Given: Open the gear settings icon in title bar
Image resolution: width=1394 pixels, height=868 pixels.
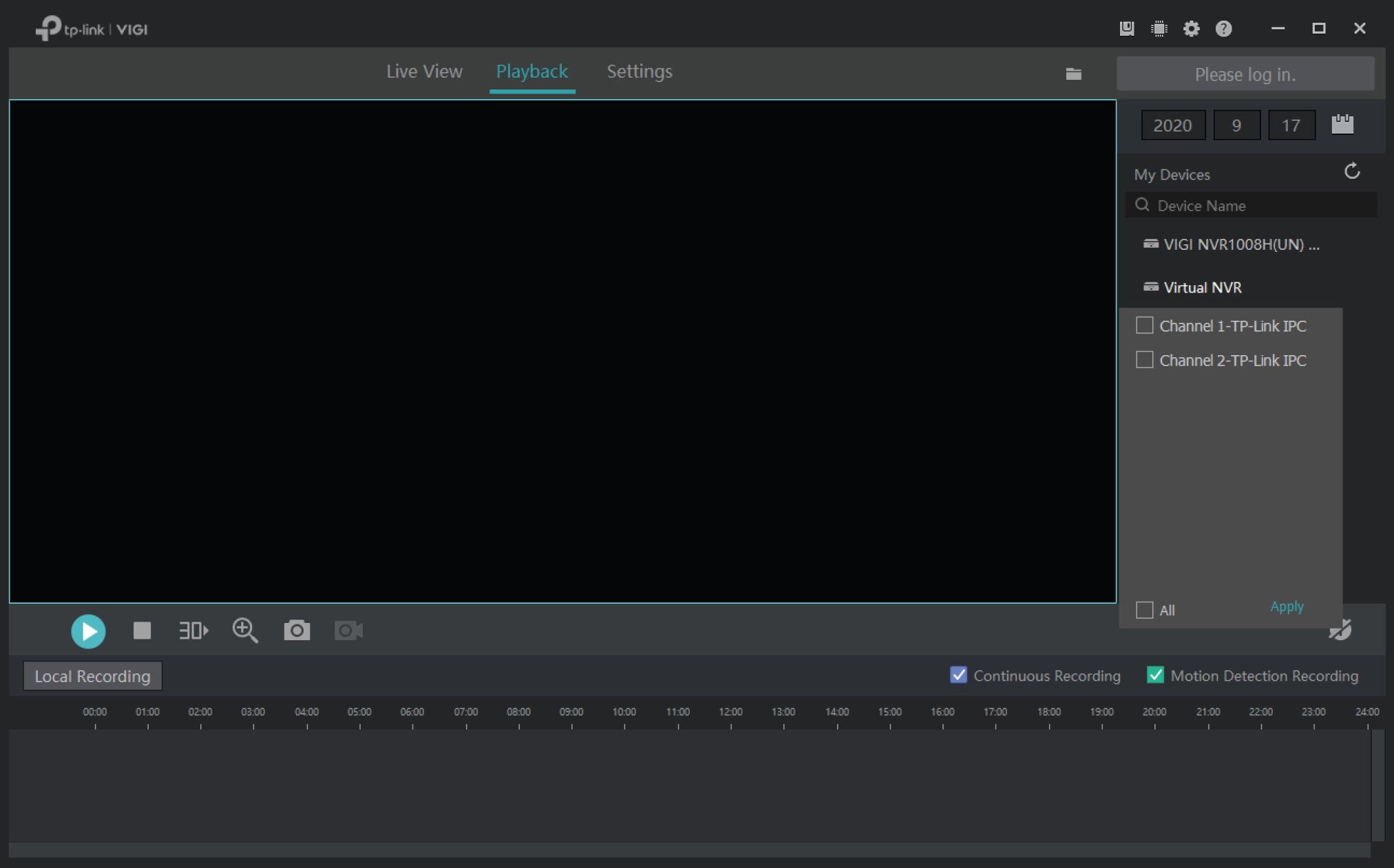Looking at the screenshot, I should coord(1191,29).
